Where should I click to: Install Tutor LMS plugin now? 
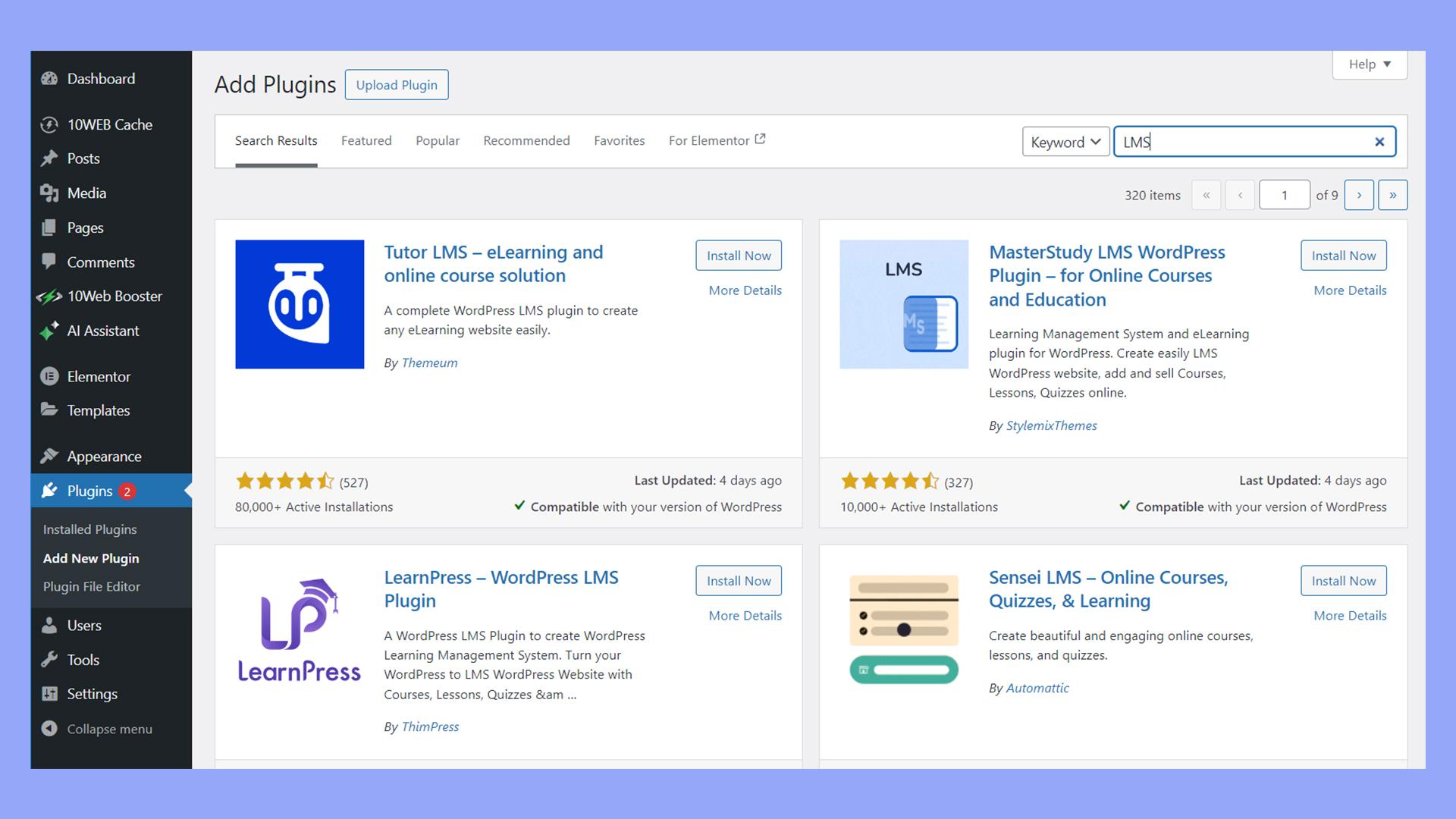click(x=739, y=255)
